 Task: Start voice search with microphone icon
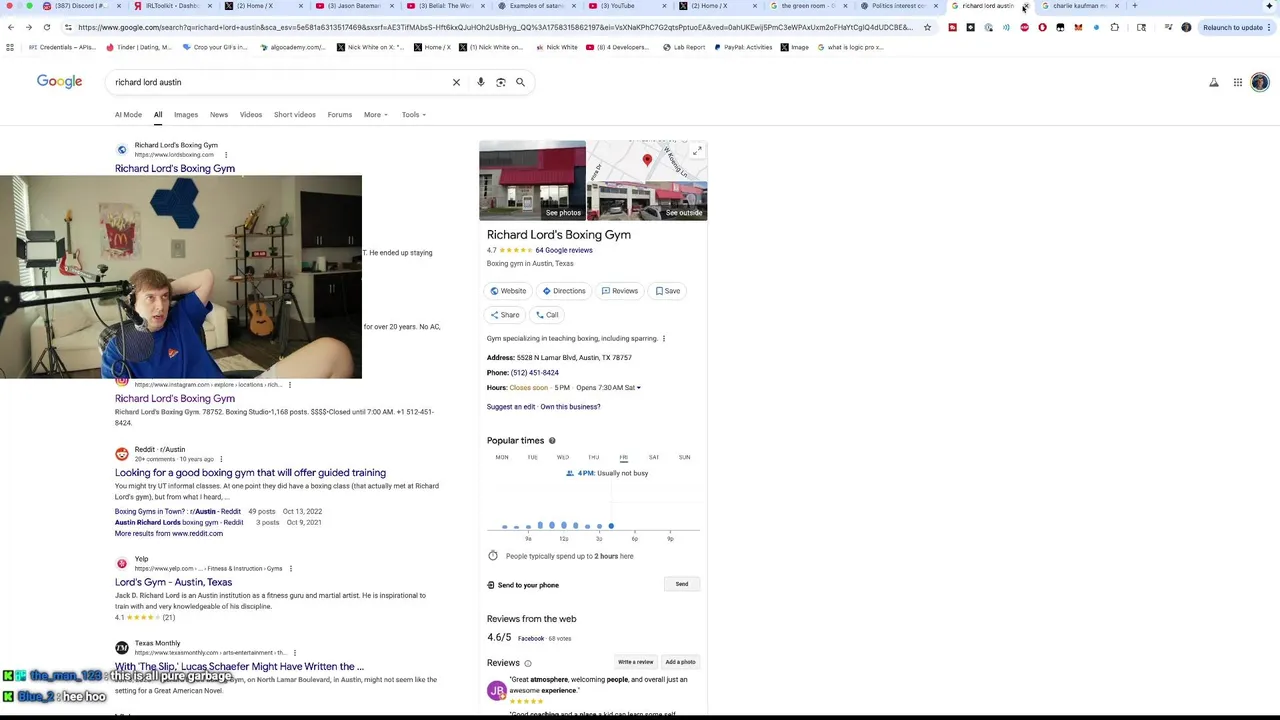tap(481, 82)
